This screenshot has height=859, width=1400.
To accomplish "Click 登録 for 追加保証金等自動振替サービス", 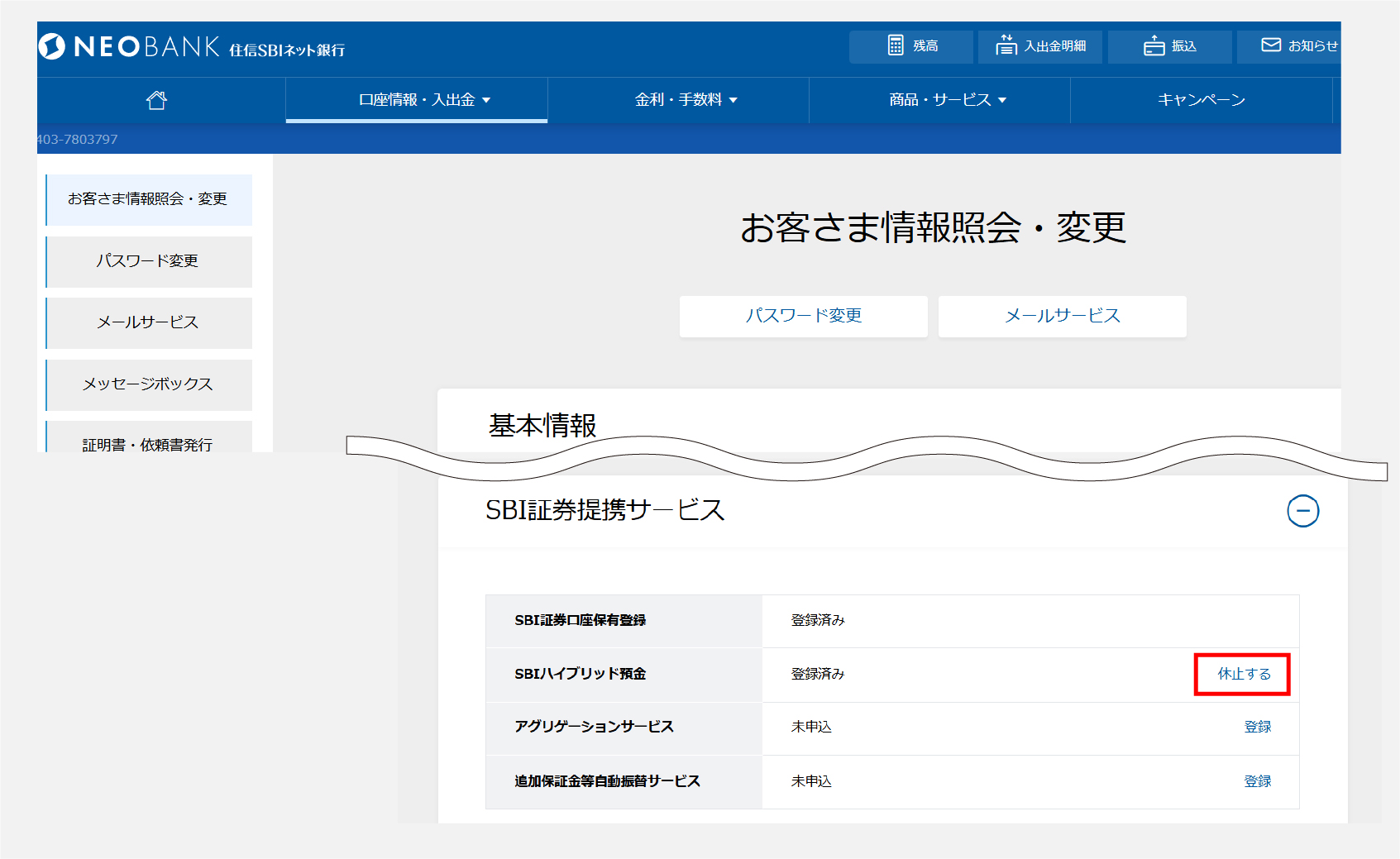I will tap(1257, 781).
